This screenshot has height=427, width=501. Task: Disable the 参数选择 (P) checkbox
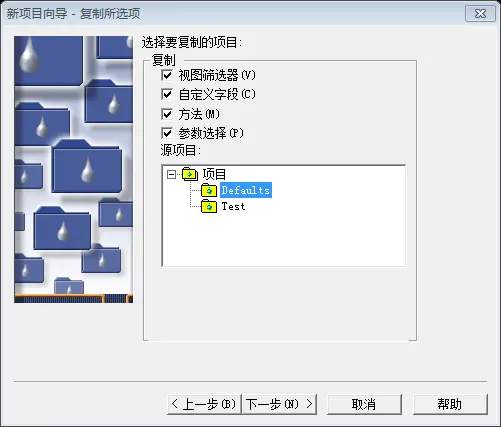pos(167,133)
